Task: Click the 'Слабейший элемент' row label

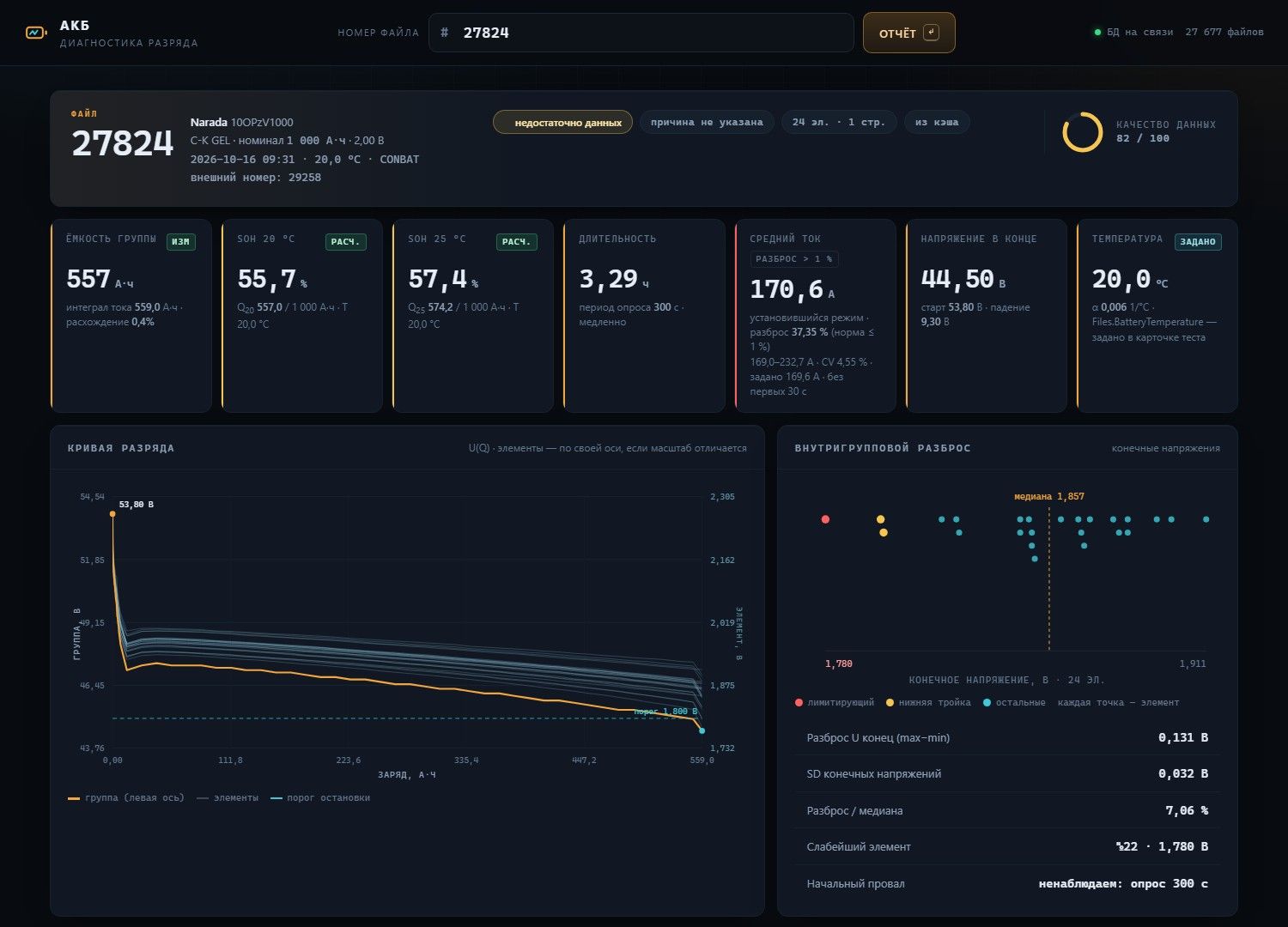Action: pyautogui.click(x=859, y=847)
